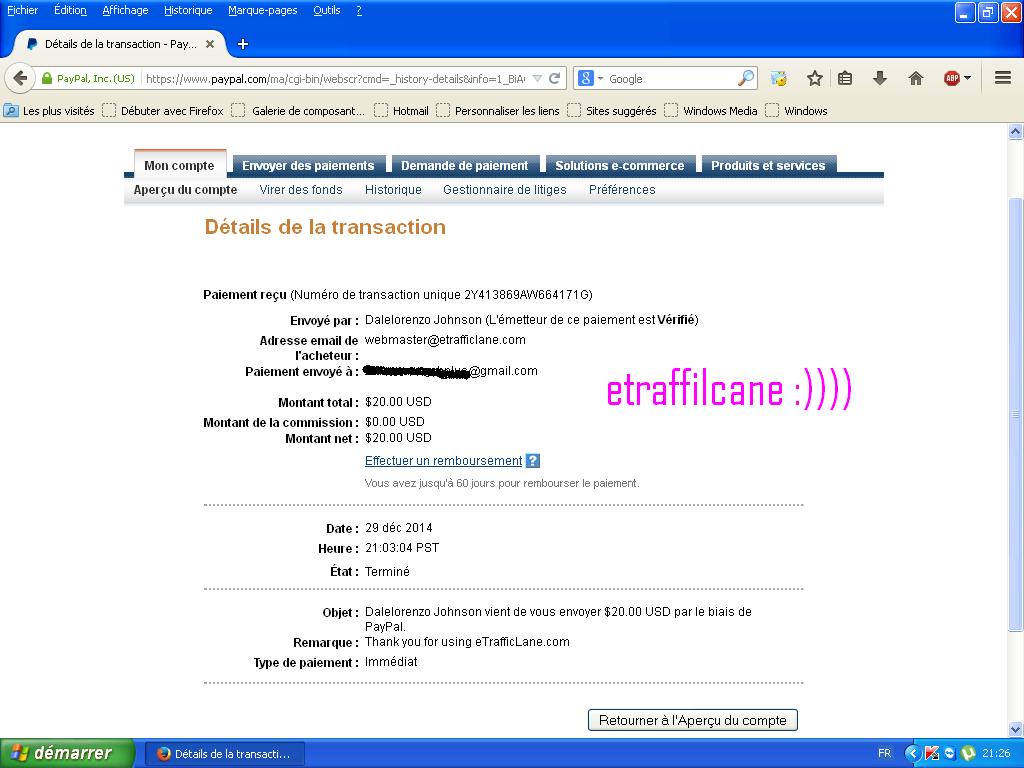Click the Windows démarrer button
This screenshot has width=1024, height=768.
point(67,753)
